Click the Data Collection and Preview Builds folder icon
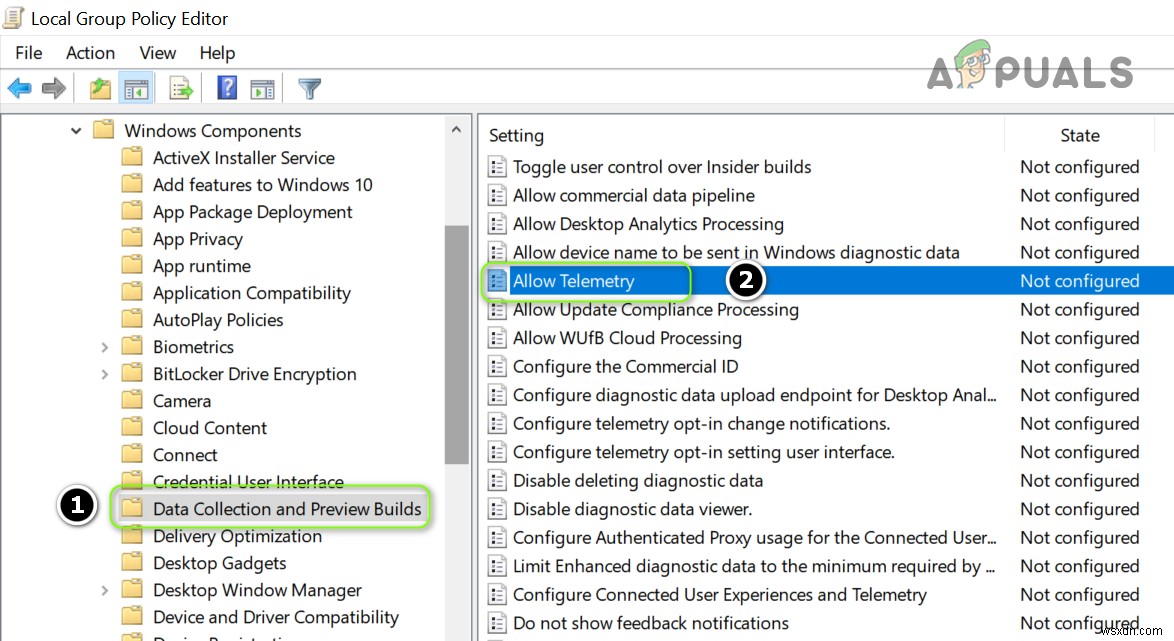Image resolution: width=1174 pixels, height=641 pixels. coord(134,508)
